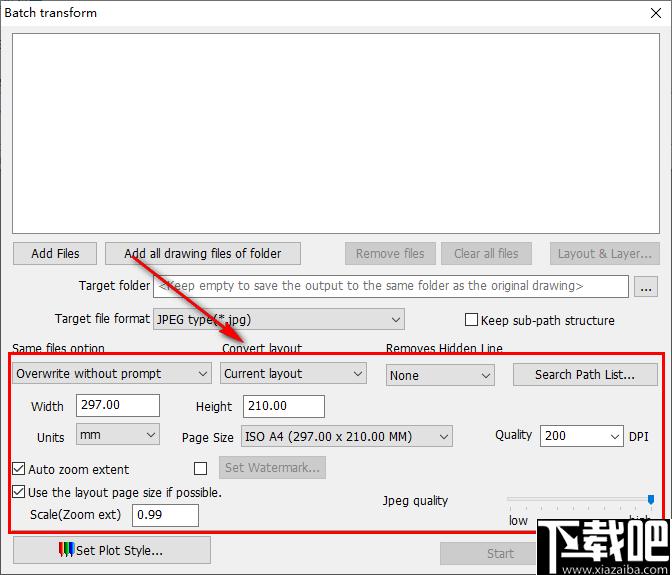Open Layout & Layer settings
Viewport: 672px width, 575px height.
(605, 254)
